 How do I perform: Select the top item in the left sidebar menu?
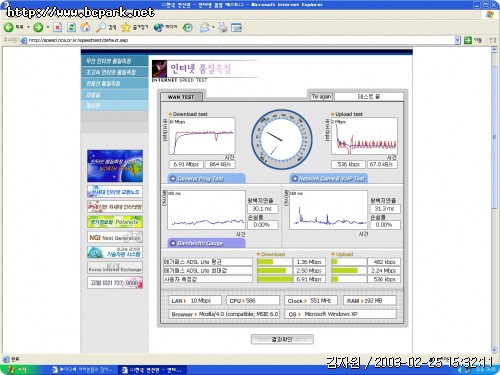(x=115, y=61)
